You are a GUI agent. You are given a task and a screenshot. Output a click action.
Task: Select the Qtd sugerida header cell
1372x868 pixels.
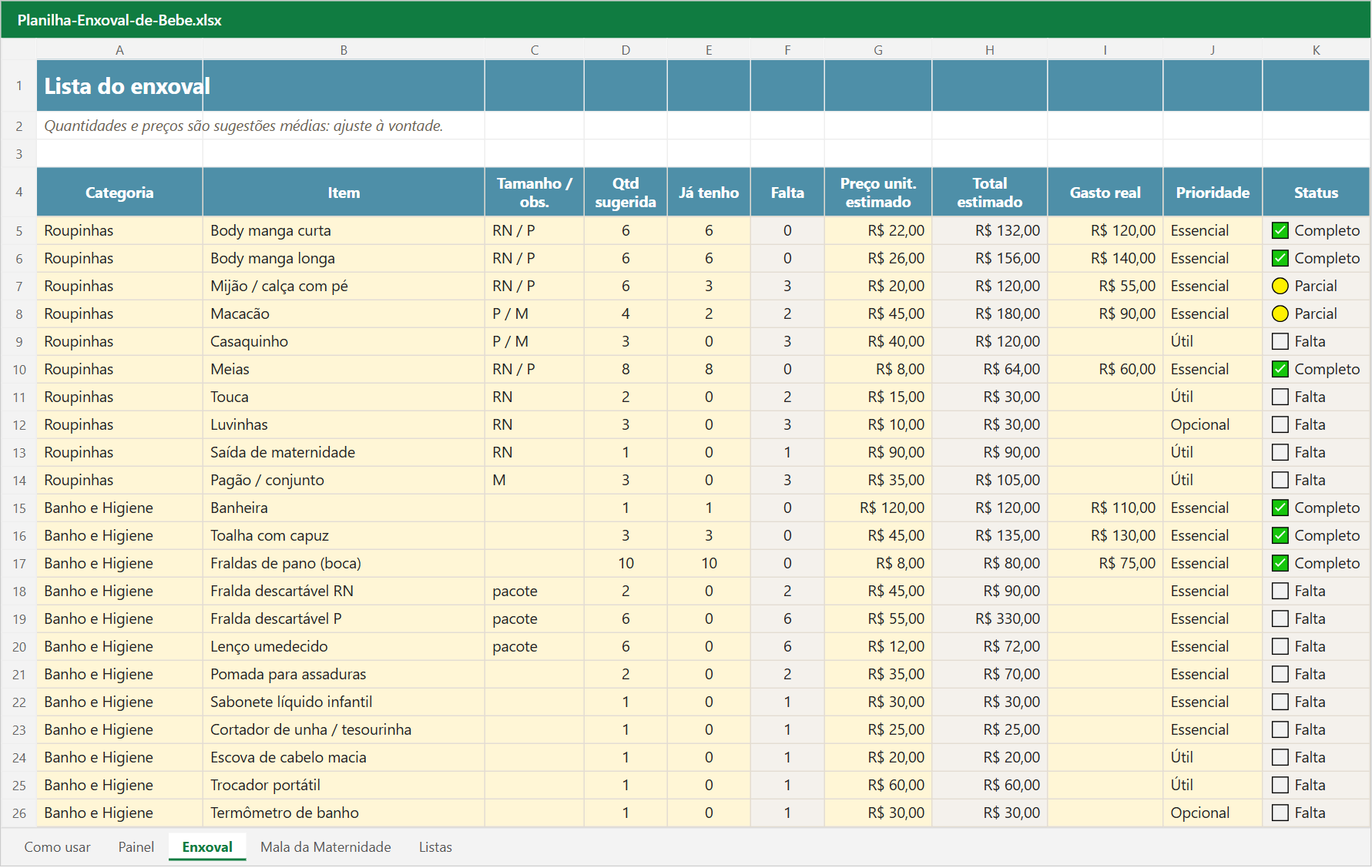click(626, 193)
